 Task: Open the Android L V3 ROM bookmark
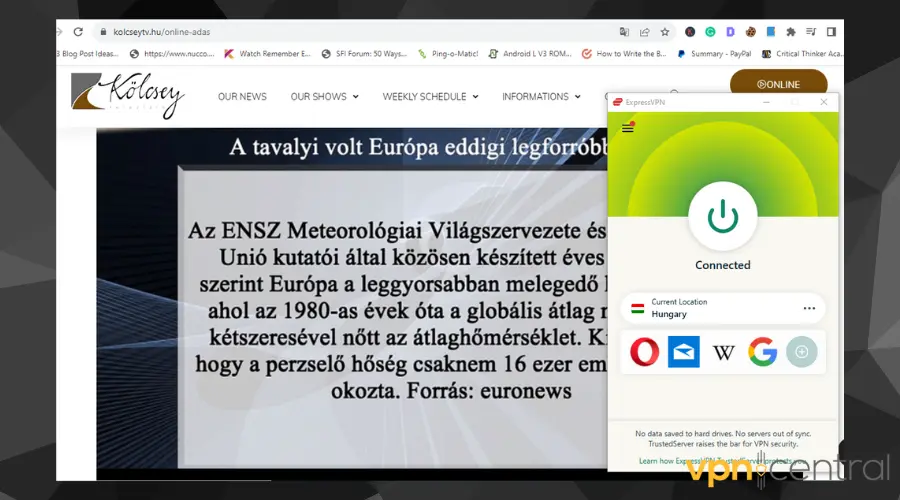click(x=530, y=54)
